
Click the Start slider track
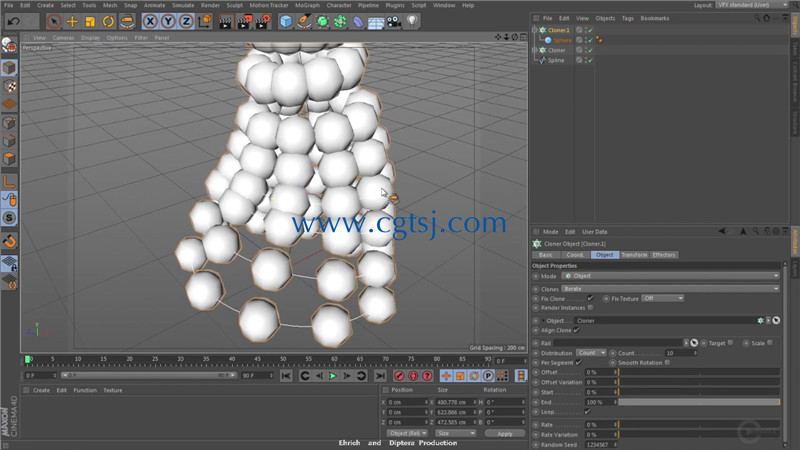699,392
